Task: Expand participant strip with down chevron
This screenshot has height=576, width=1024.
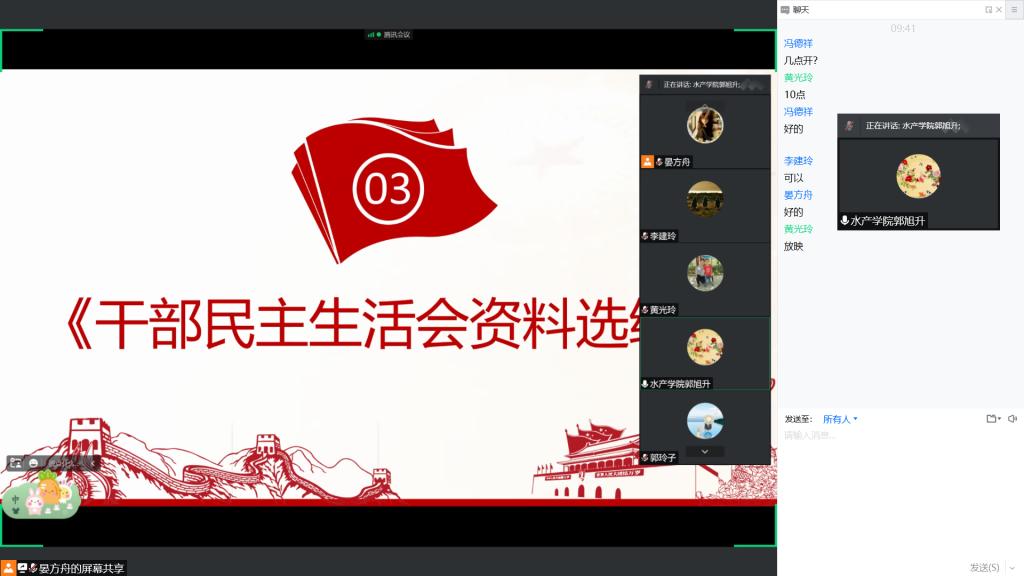Action: click(705, 451)
